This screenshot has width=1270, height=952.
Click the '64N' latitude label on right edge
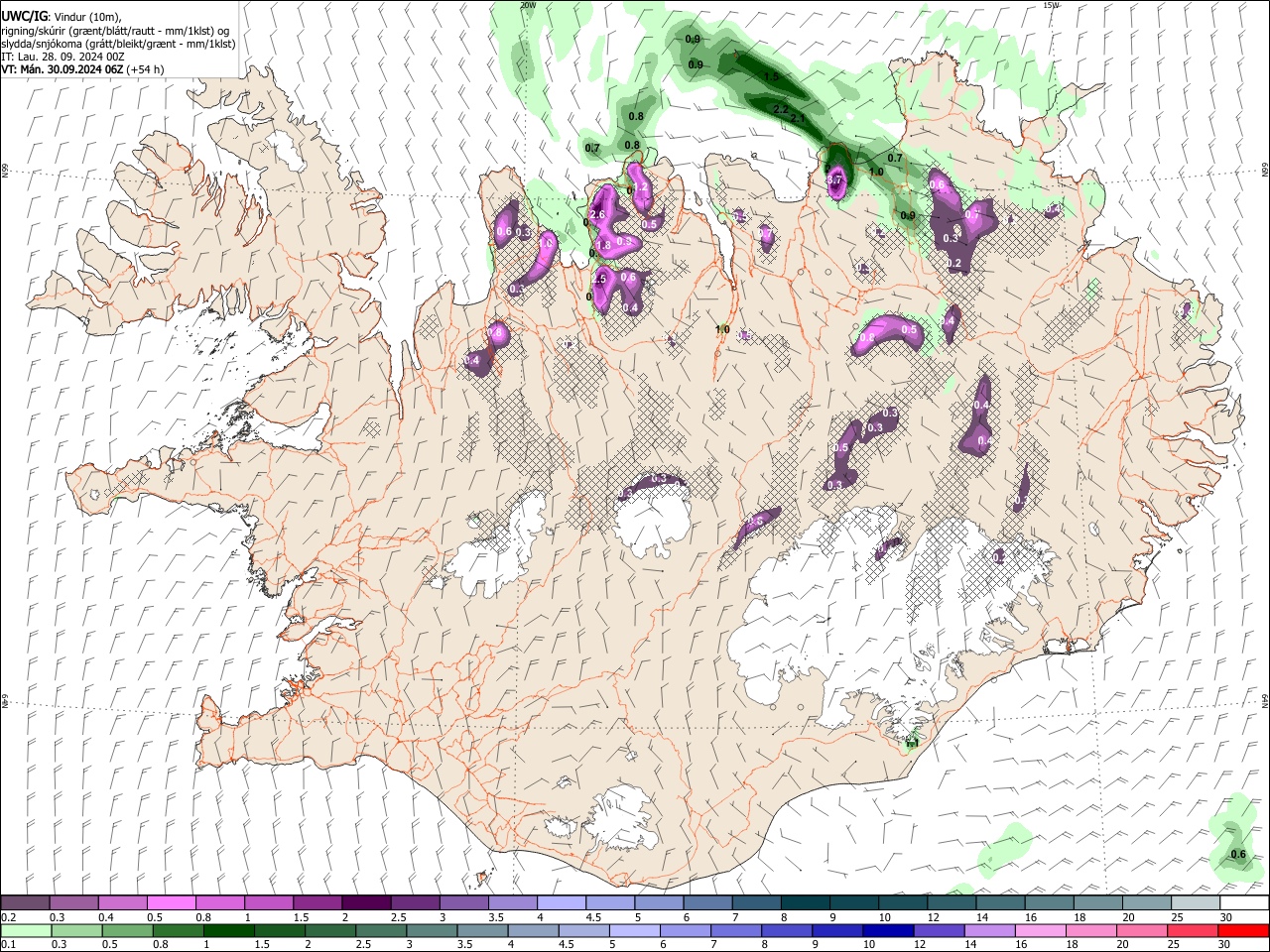1265,700
